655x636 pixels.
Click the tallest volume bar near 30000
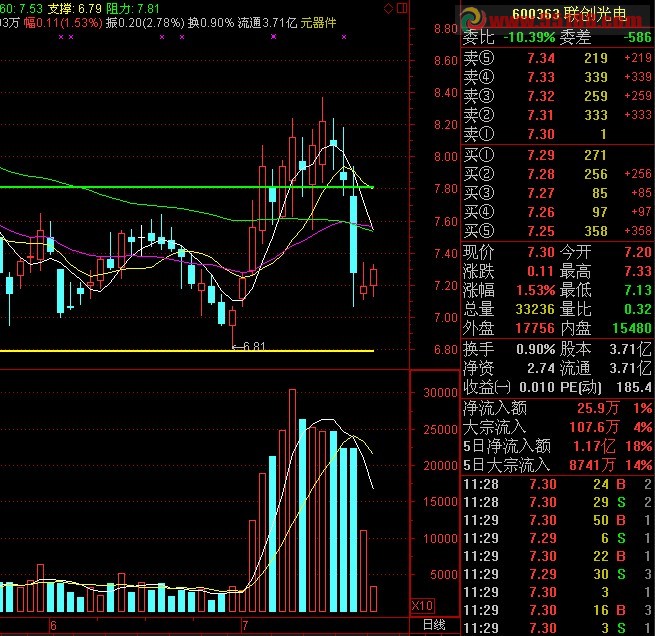(x=292, y=500)
